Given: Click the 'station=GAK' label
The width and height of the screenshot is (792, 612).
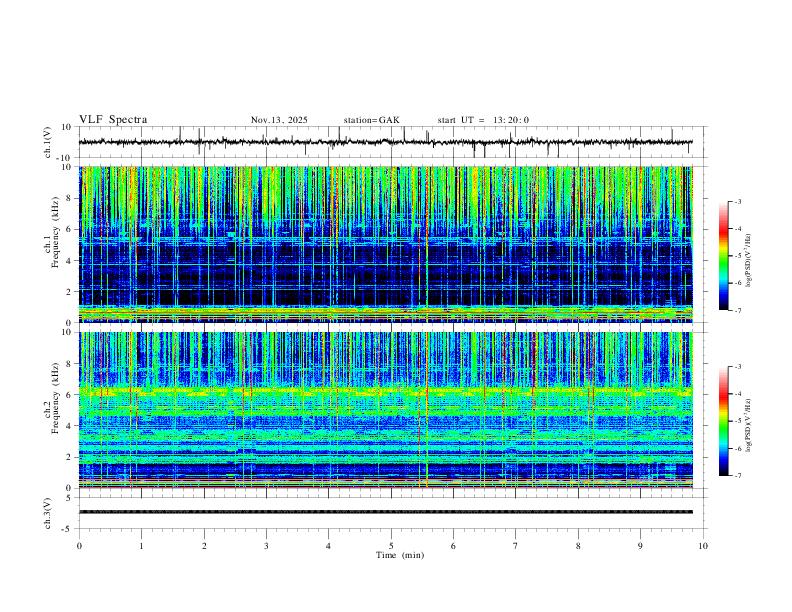Looking at the screenshot, I should 371,120.
